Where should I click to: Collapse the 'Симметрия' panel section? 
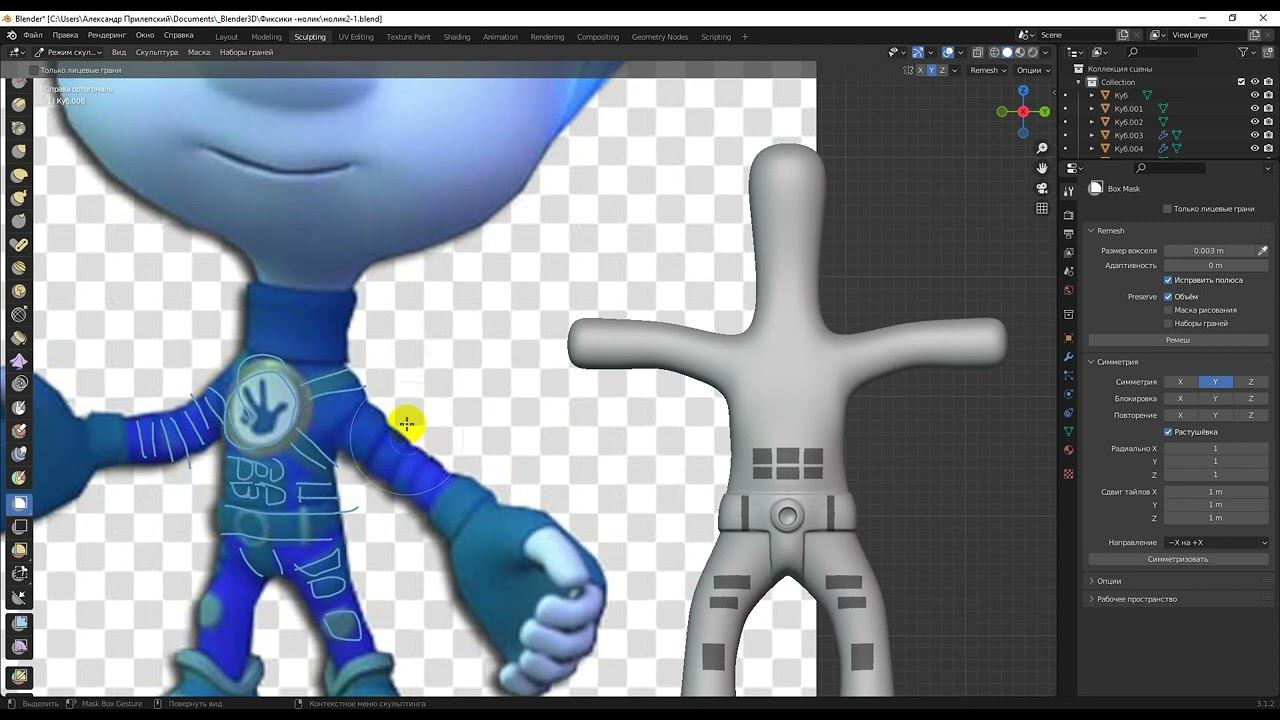[1117, 362]
